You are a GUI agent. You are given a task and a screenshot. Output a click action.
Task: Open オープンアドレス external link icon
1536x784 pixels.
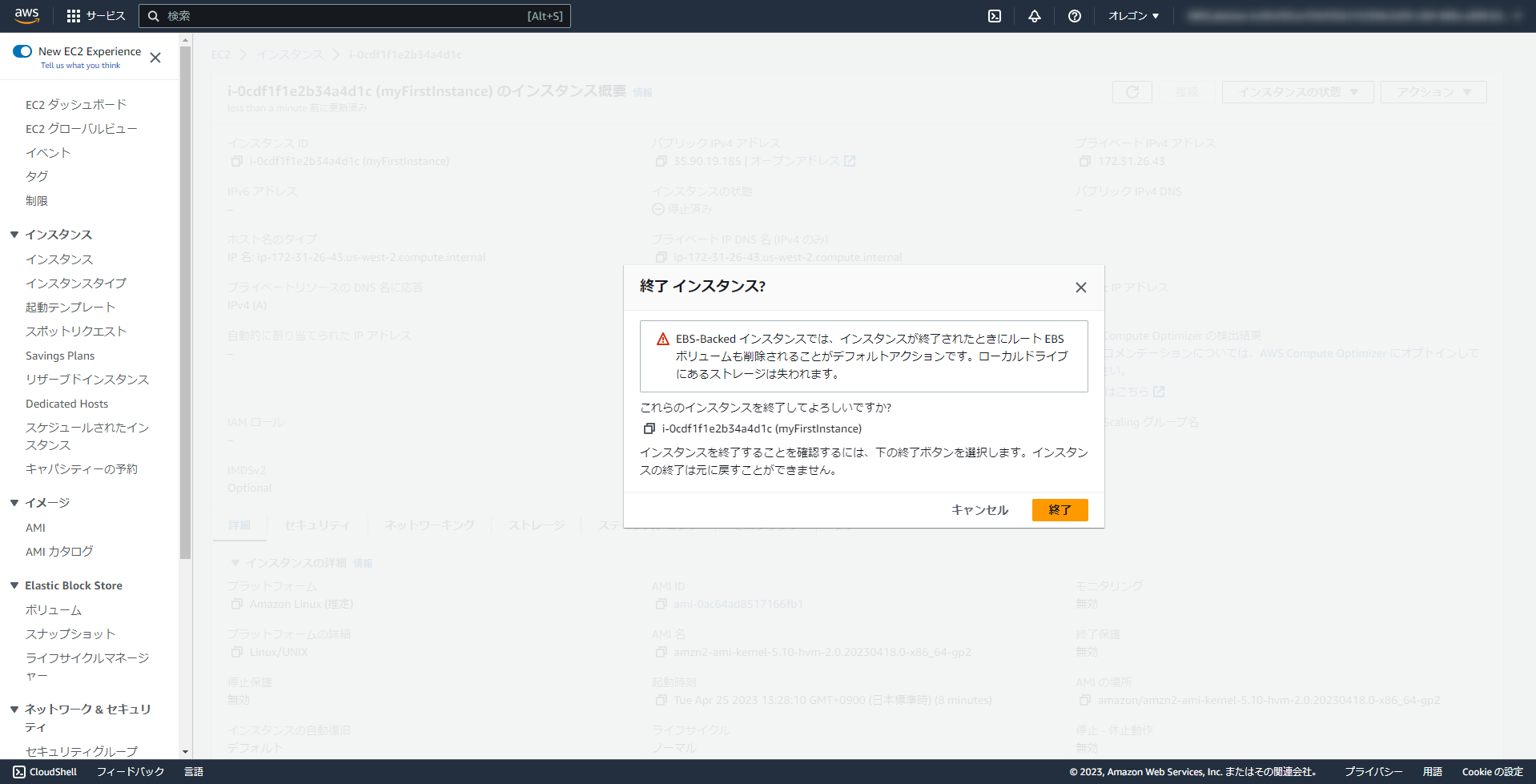(x=851, y=160)
